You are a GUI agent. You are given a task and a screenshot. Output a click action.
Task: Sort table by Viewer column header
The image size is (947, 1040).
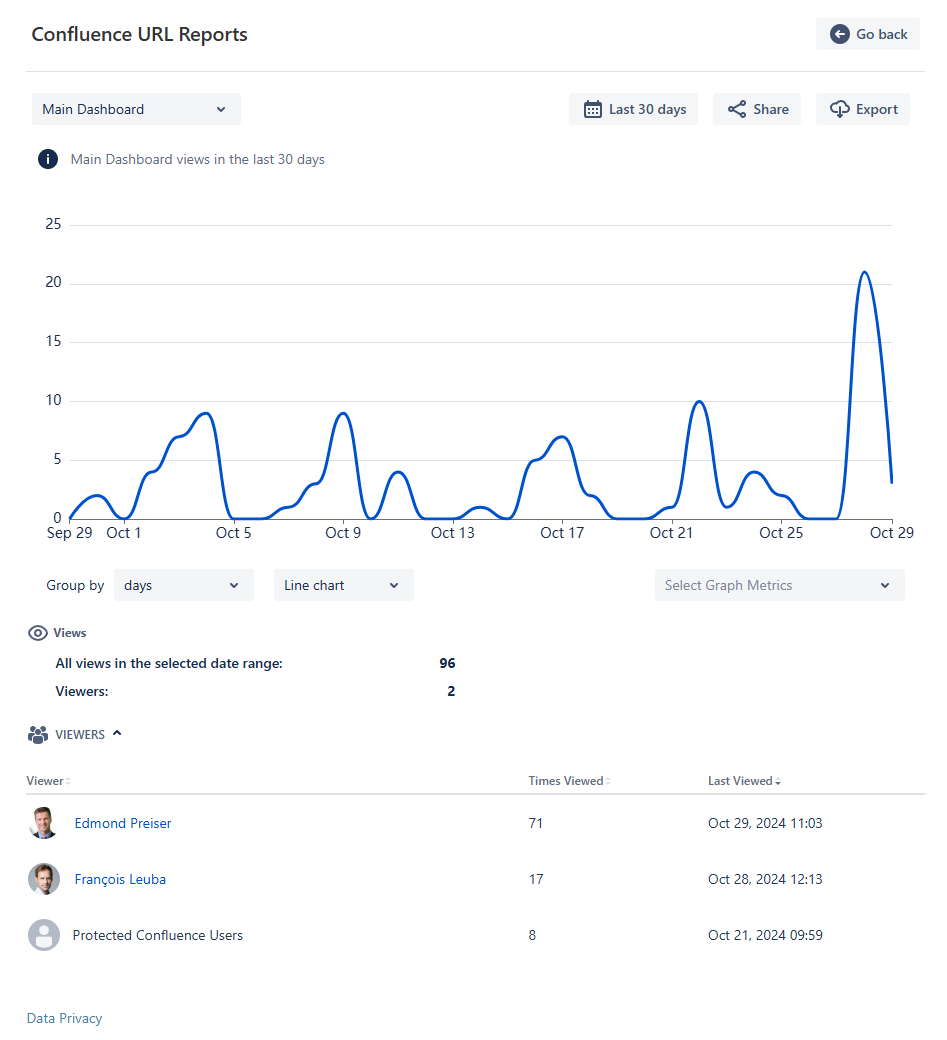pos(46,781)
